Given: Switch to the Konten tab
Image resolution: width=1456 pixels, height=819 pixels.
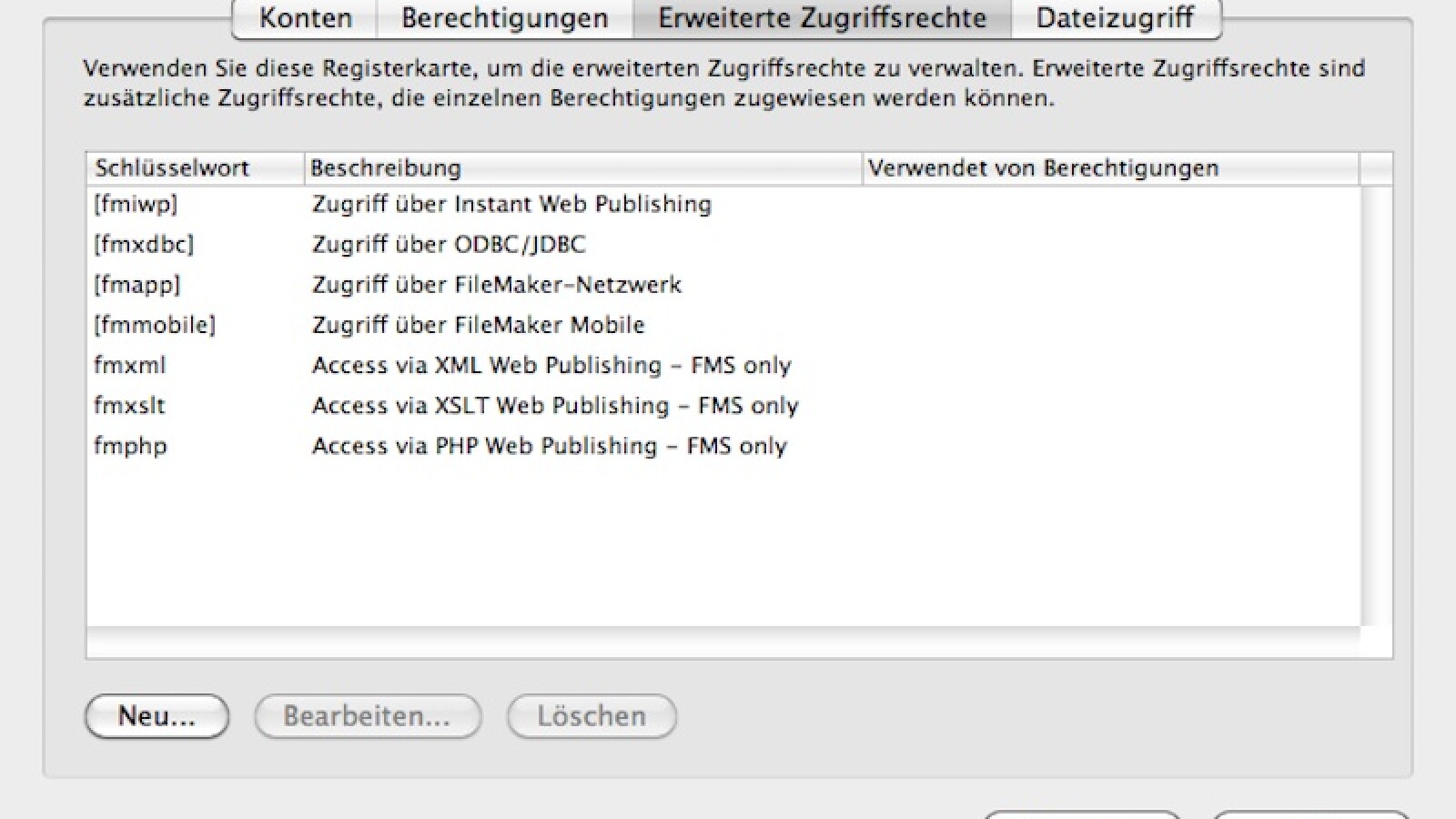Looking at the screenshot, I should click(x=304, y=17).
